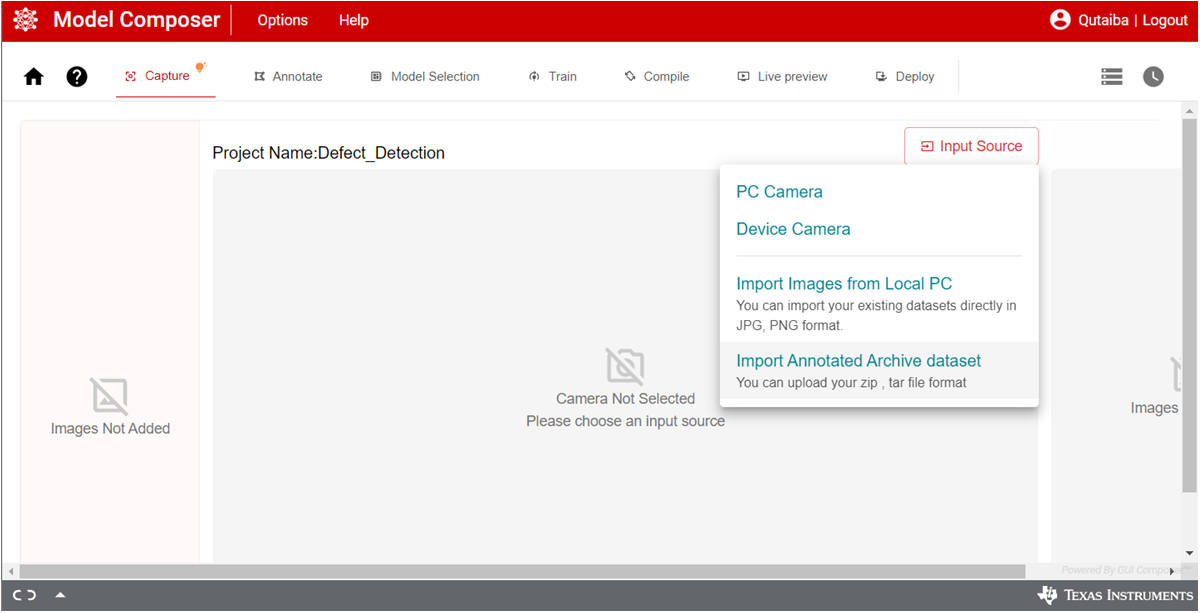Open the help question mark icon
The width and height of the screenshot is (1200, 613).
point(77,77)
